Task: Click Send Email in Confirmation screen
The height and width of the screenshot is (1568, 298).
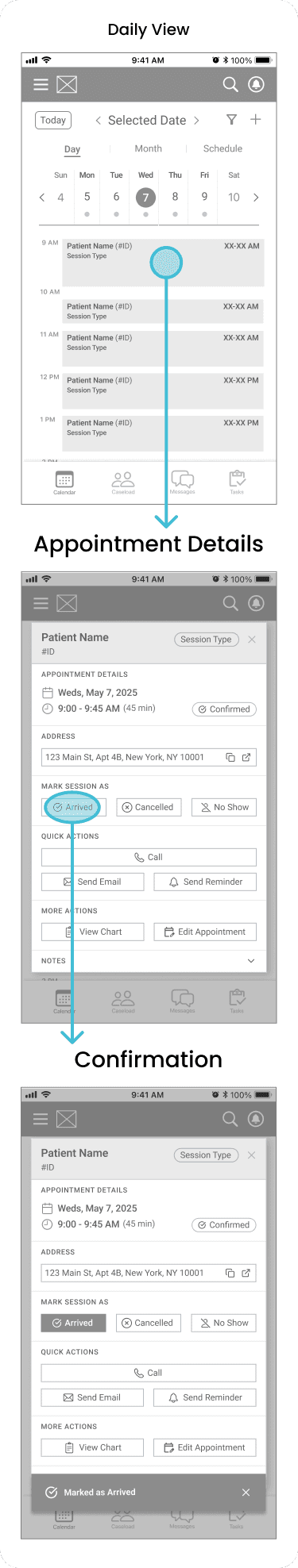Action: [x=92, y=1397]
